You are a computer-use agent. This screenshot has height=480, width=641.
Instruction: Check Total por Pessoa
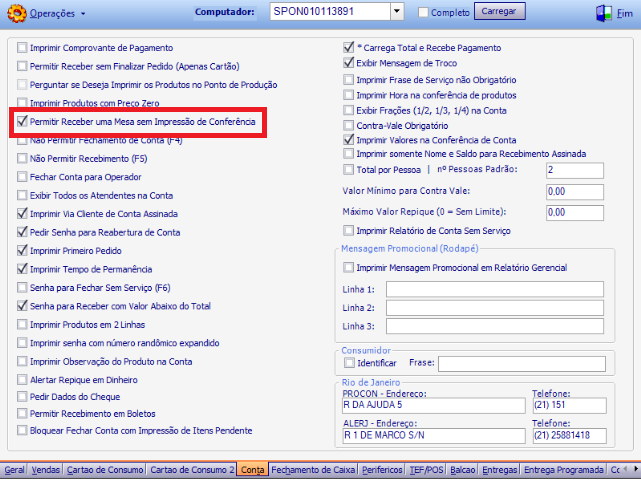[x=348, y=170]
